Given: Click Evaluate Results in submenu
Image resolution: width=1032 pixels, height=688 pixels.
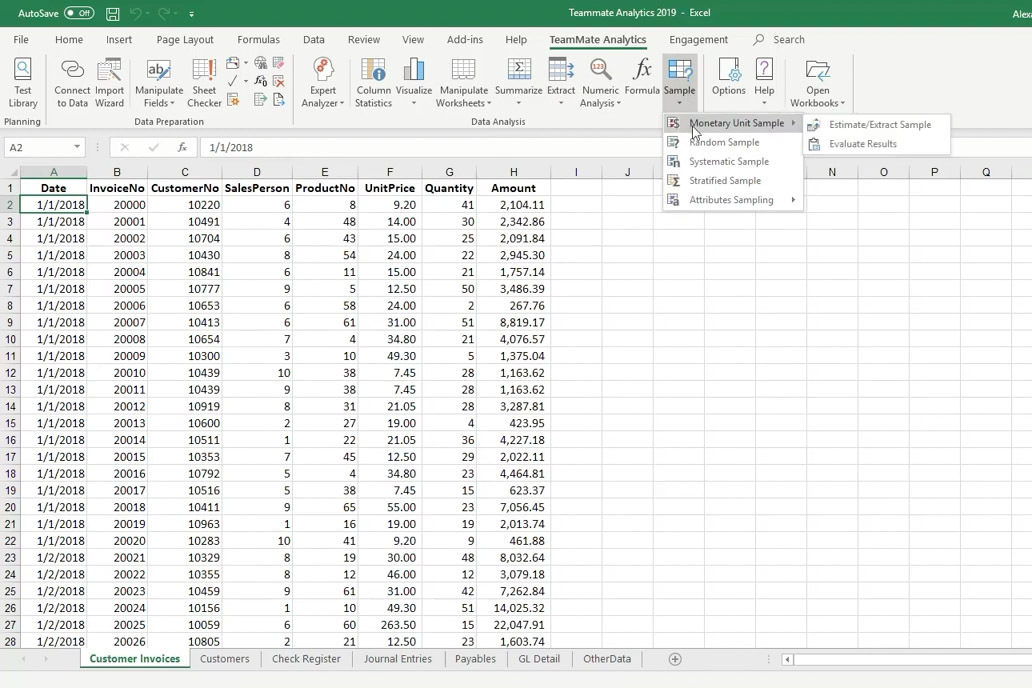Looking at the screenshot, I should [x=862, y=144].
